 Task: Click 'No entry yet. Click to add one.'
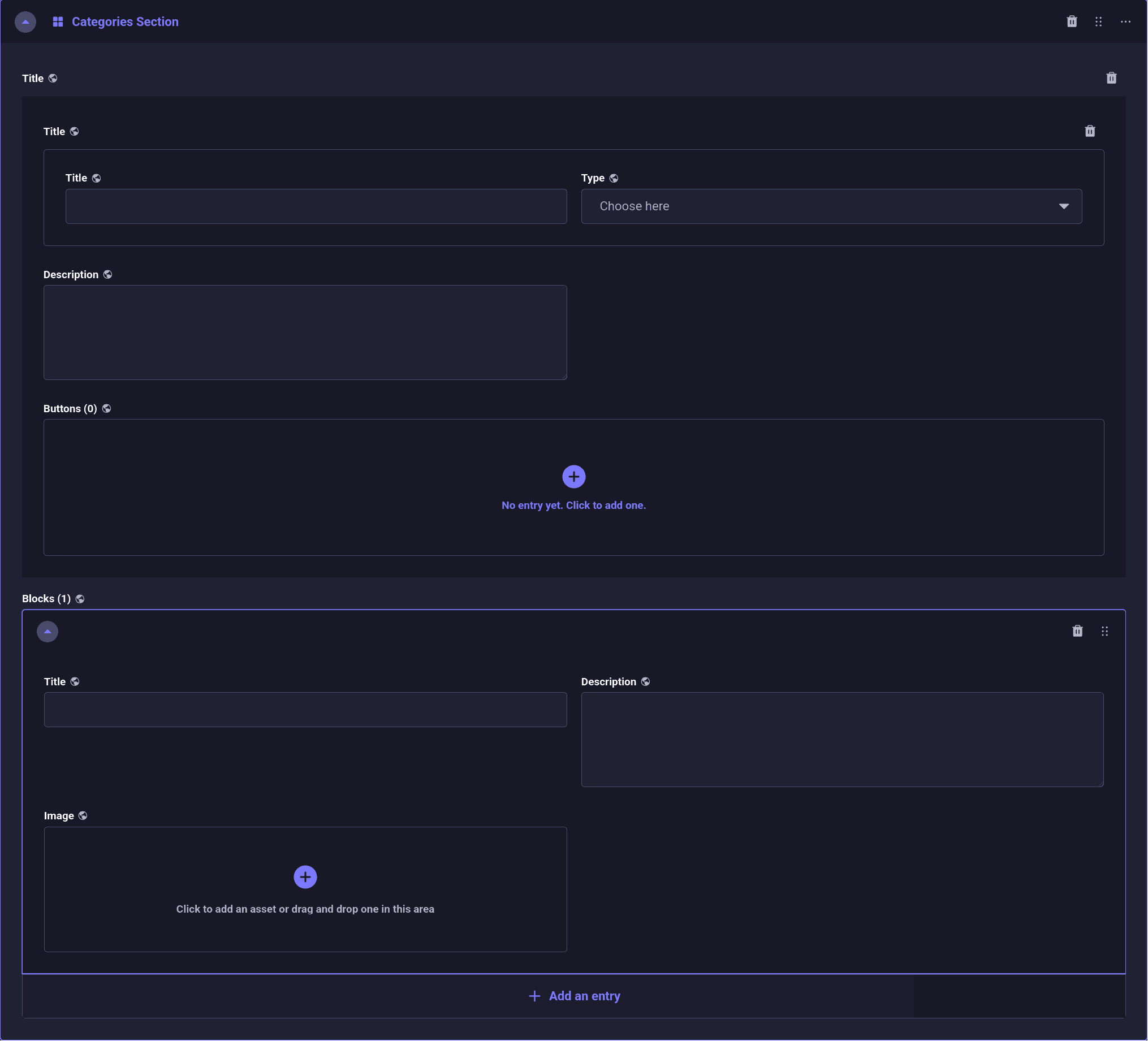coord(573,505)
